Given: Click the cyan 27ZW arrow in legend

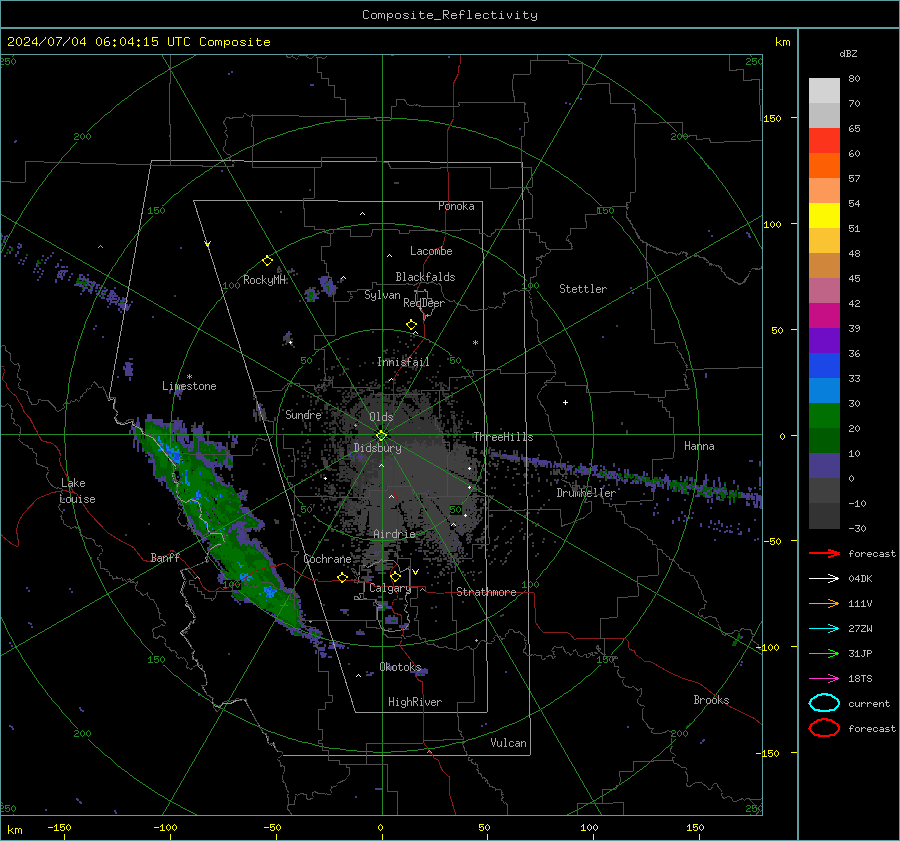Looking at the screenshot, I should [824, 629].
